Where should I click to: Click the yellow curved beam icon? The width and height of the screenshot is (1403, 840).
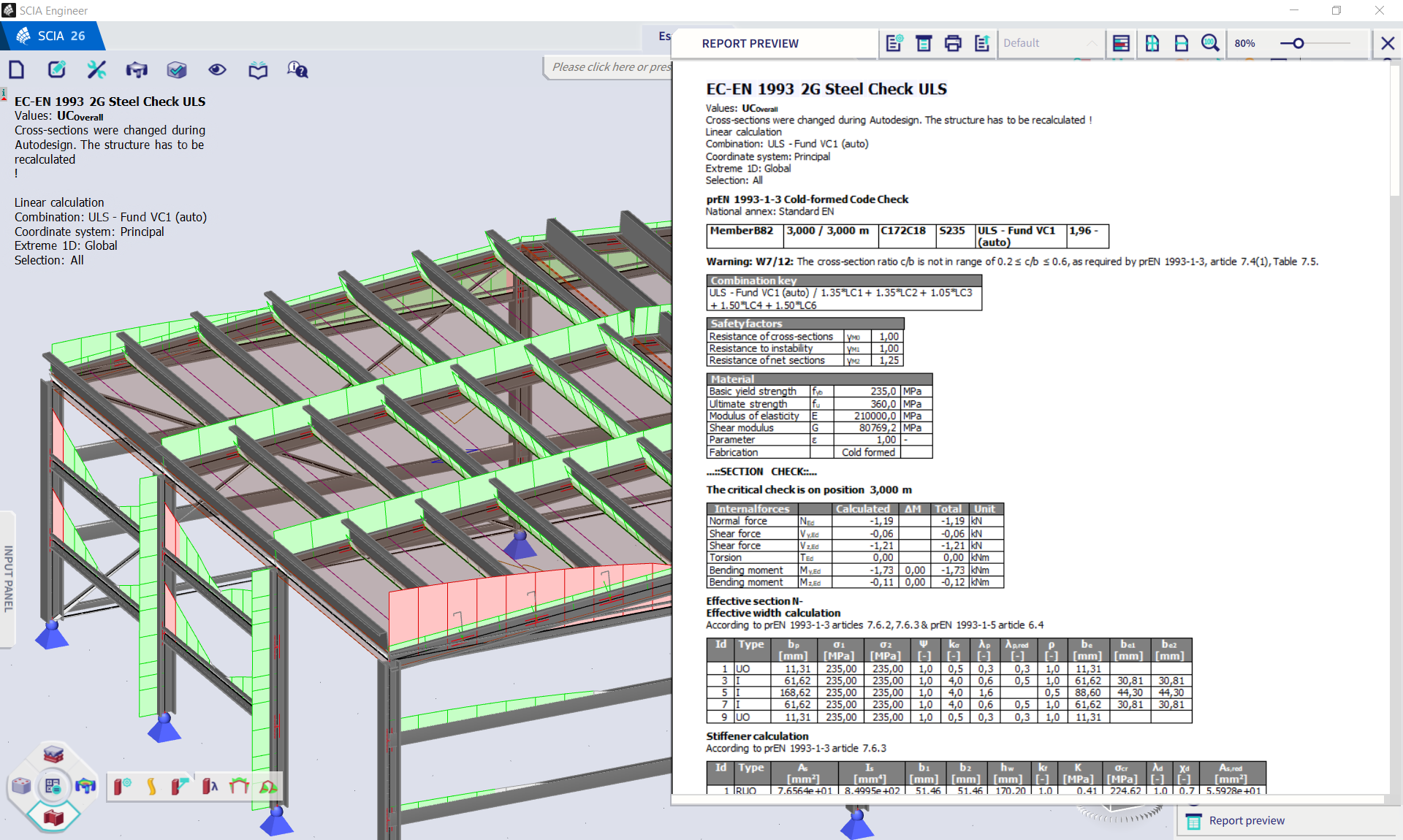tap(151, 787)
